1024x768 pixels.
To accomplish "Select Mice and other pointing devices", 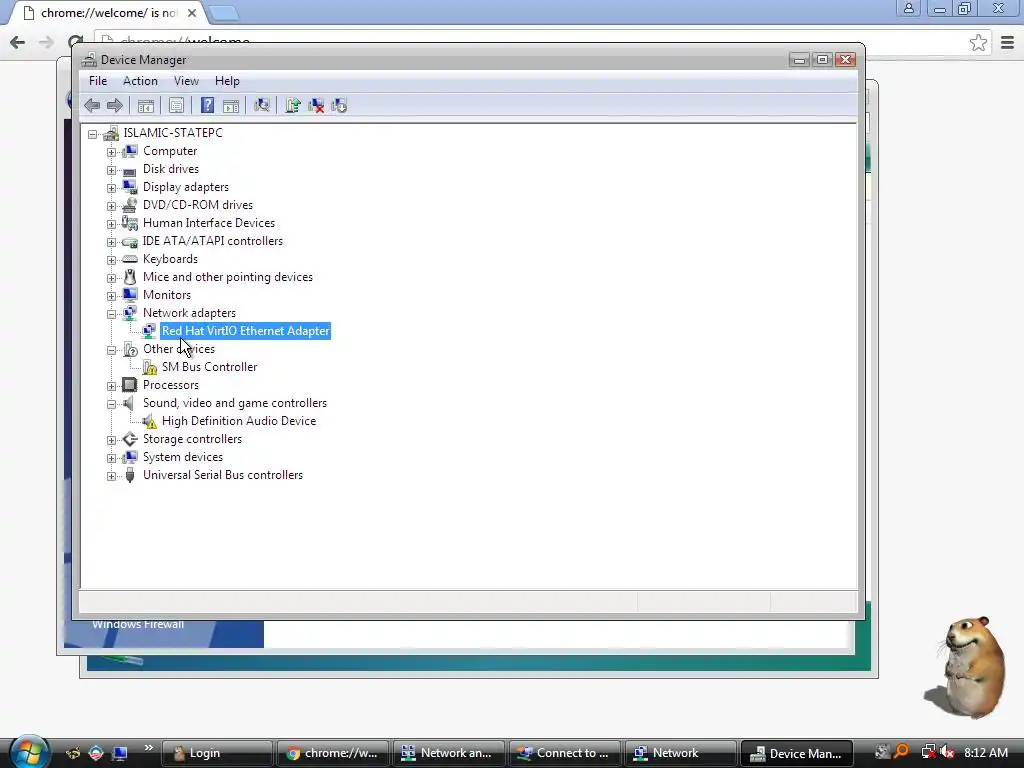I will pyautogui.click(x=228, y=277).
